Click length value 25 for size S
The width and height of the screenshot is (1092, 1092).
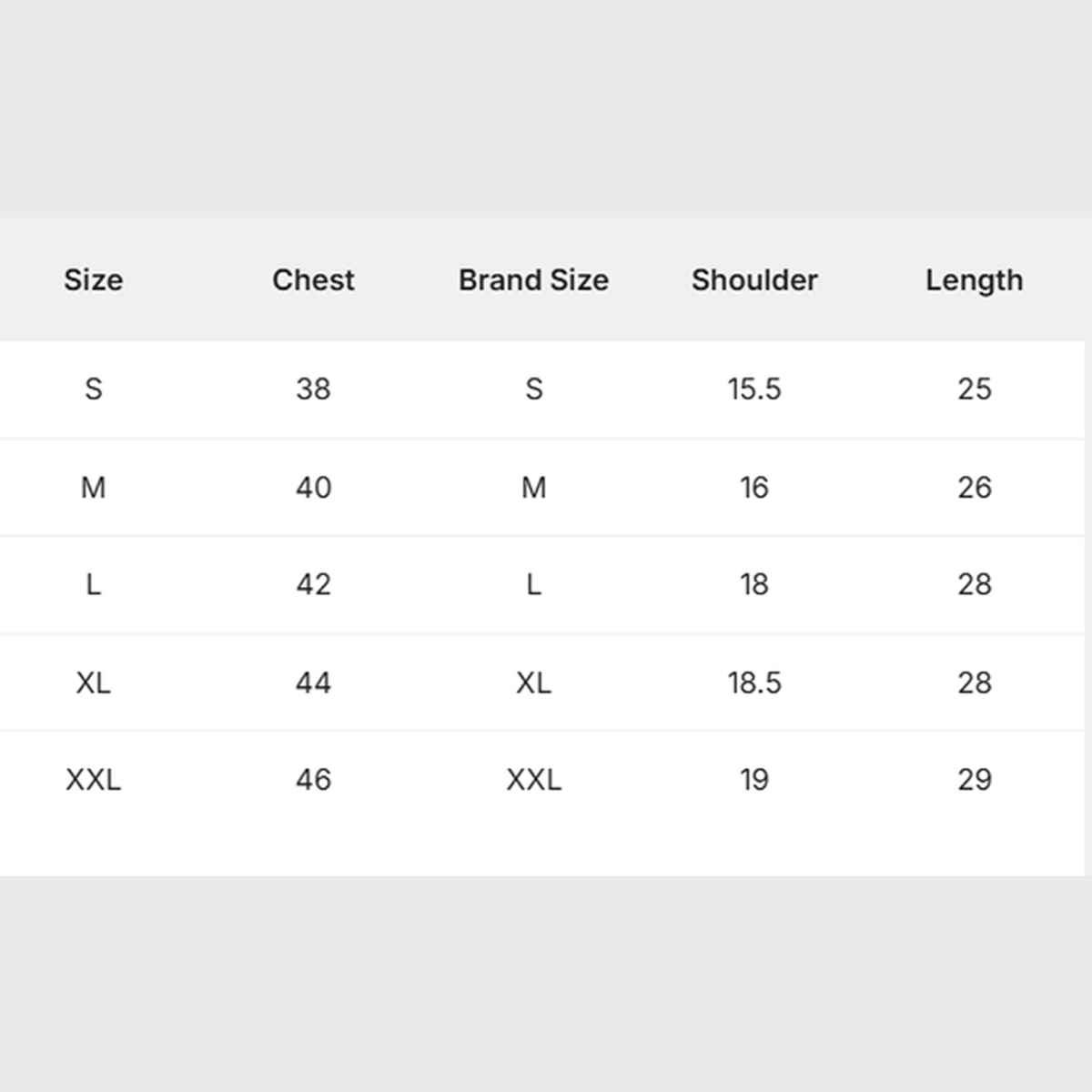coord(974,389)
